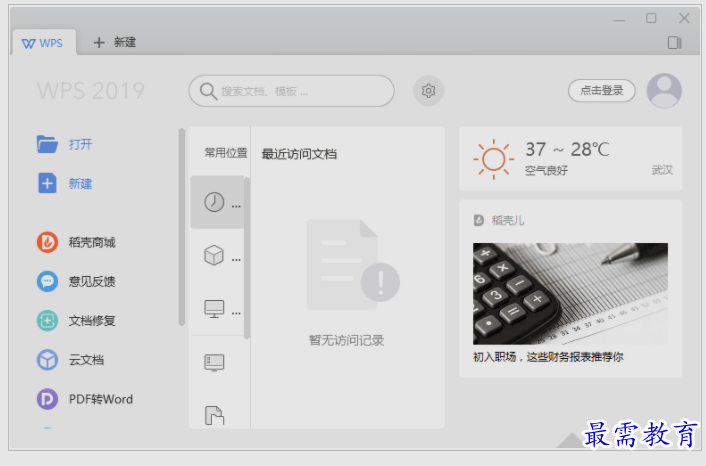Screen dimensions: 706x466
Task: Click the 文档修复 label
Action: [x=92, y=321]
